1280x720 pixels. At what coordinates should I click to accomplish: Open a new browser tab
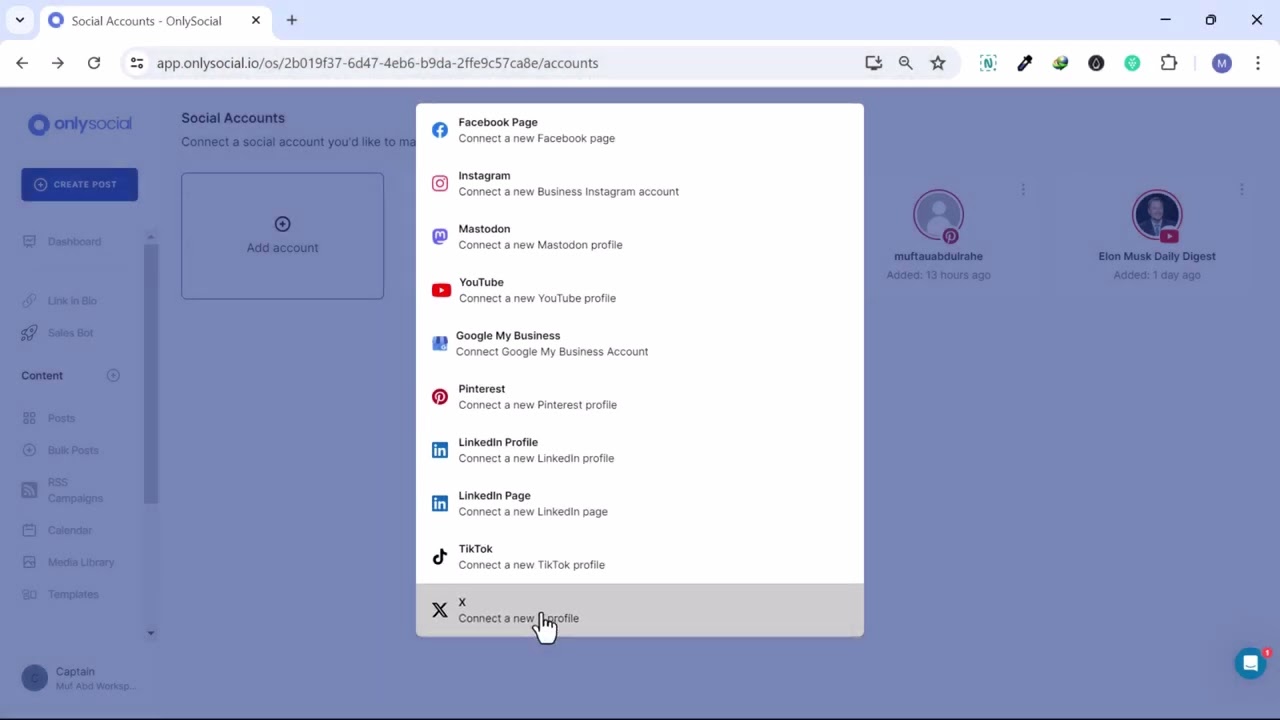(x=292, y=20)
